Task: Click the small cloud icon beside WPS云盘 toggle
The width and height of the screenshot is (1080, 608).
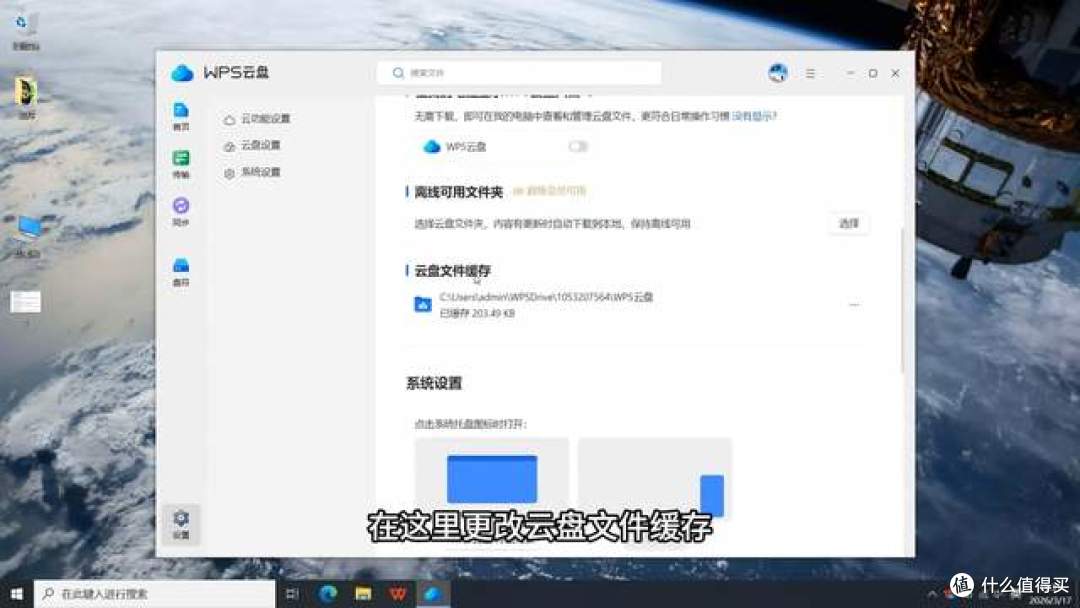Action: tap(431, 147)
